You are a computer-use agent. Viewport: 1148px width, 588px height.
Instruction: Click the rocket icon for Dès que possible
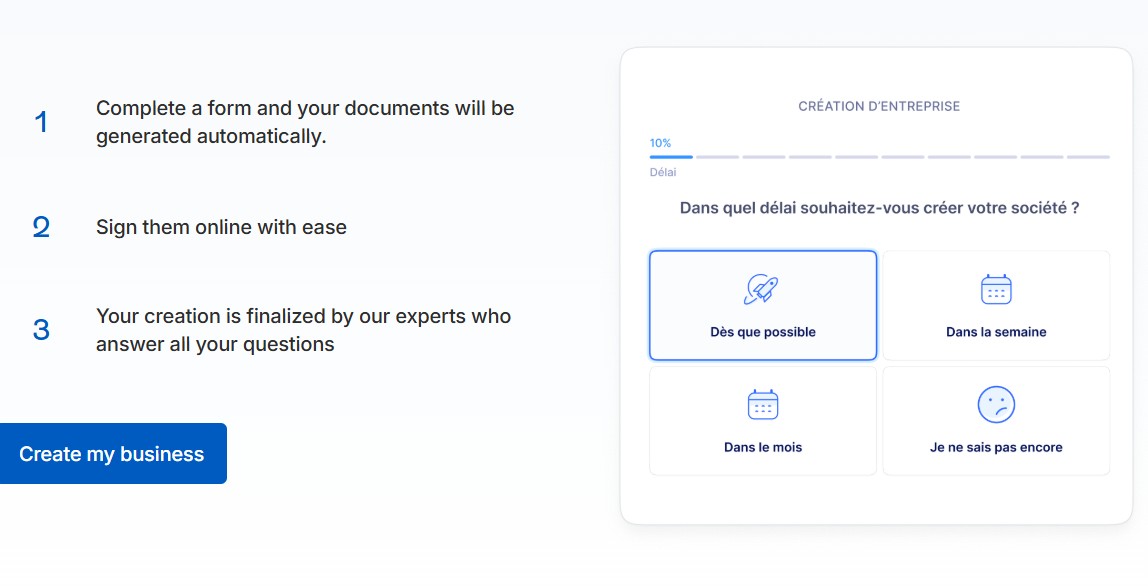[762, 289]
